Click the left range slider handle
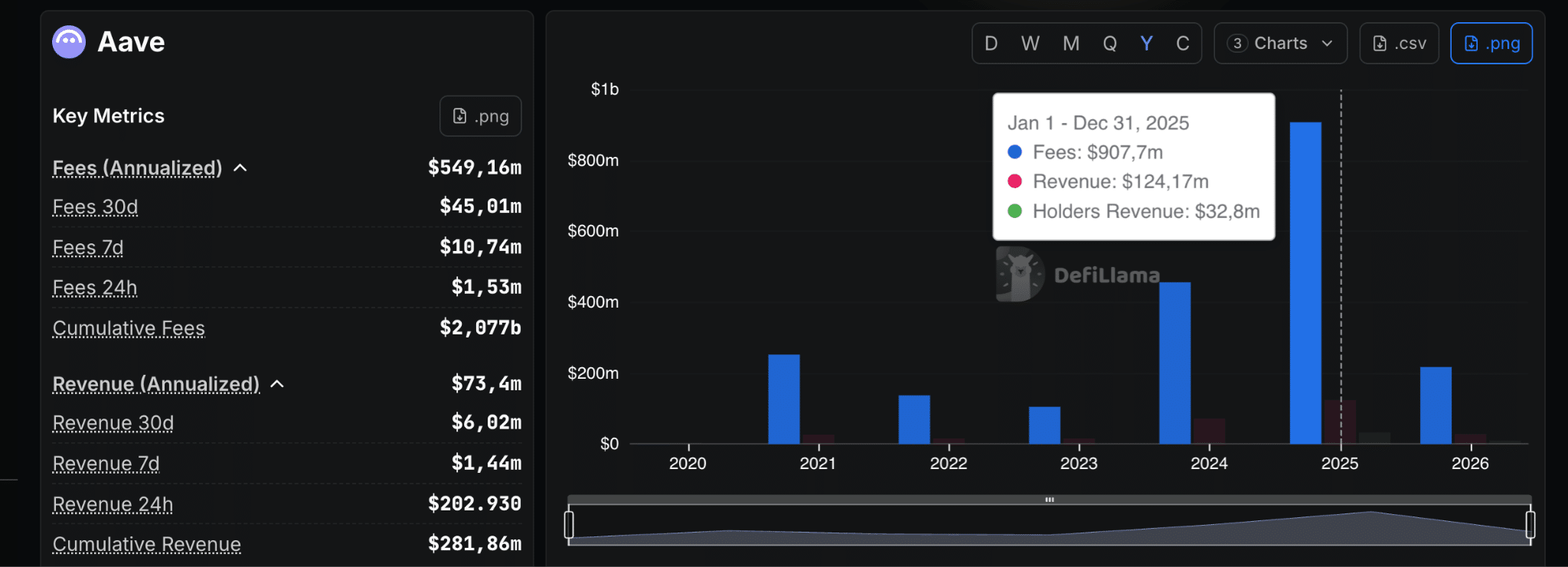The image size is (1568, 567). pyautogui.click(x=569, y=525)
